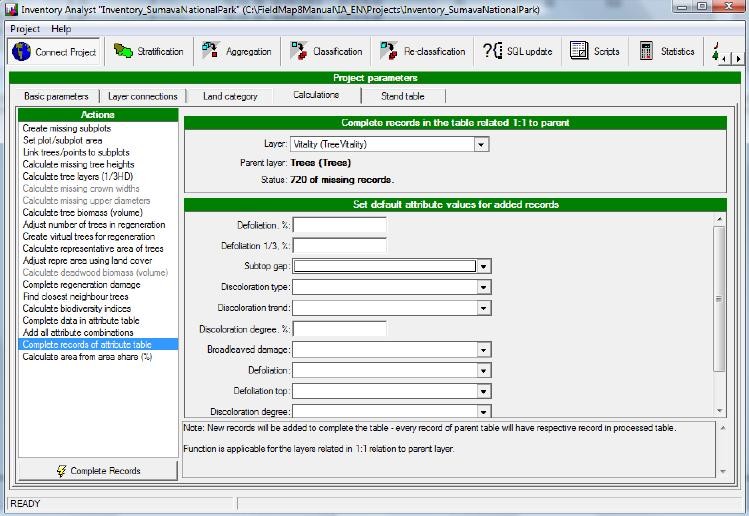Viewport: 749px width, 516px height.
Task: Open the Project menu
Action: coord(25,29)
